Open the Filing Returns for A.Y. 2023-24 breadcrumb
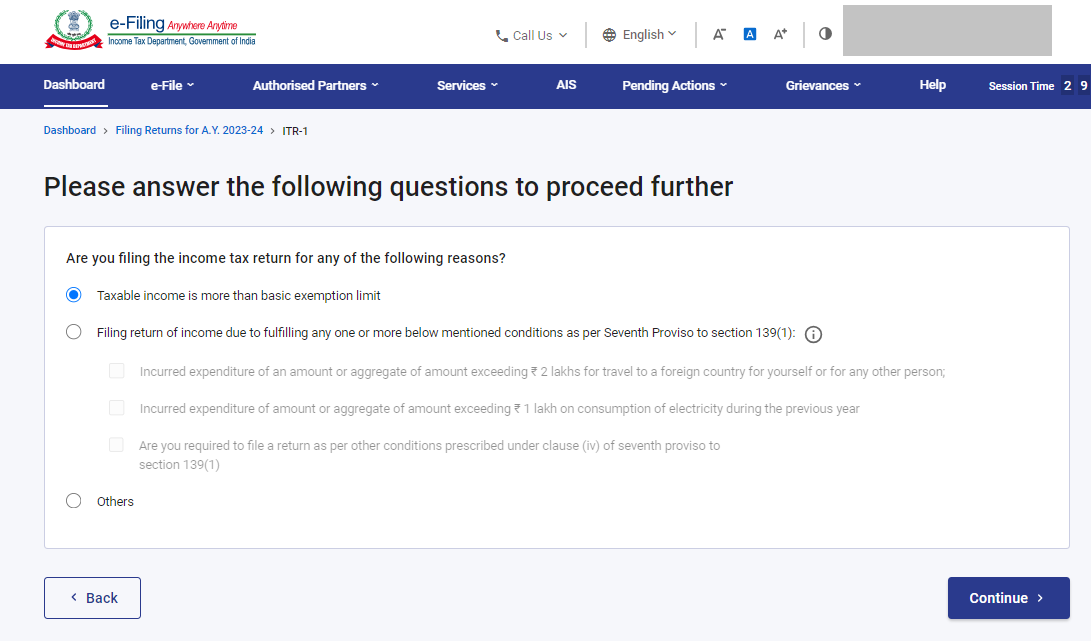 pyautogui.click(x=189, y=130)
